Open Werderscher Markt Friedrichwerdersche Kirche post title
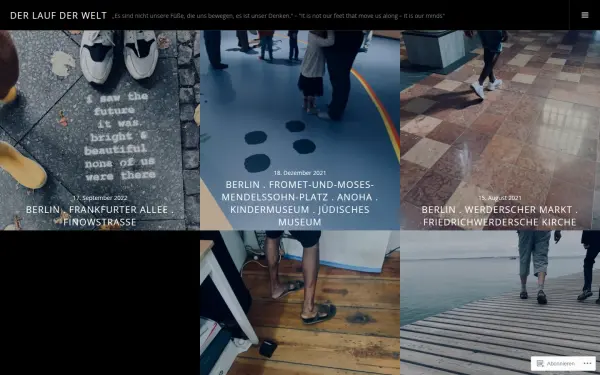Screen dimensions: 600x375 [500, 216]
